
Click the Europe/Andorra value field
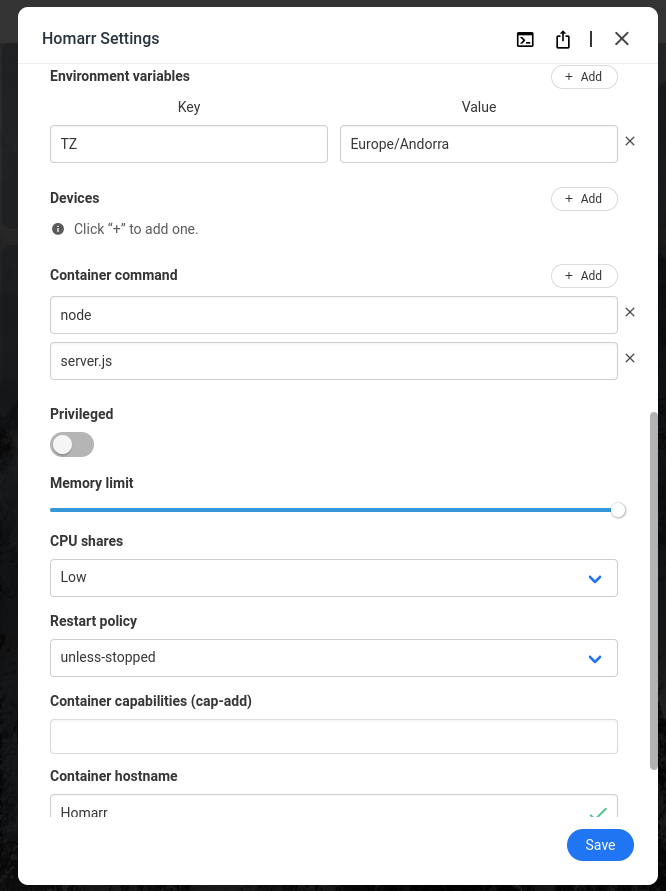(x=478, y=144)
